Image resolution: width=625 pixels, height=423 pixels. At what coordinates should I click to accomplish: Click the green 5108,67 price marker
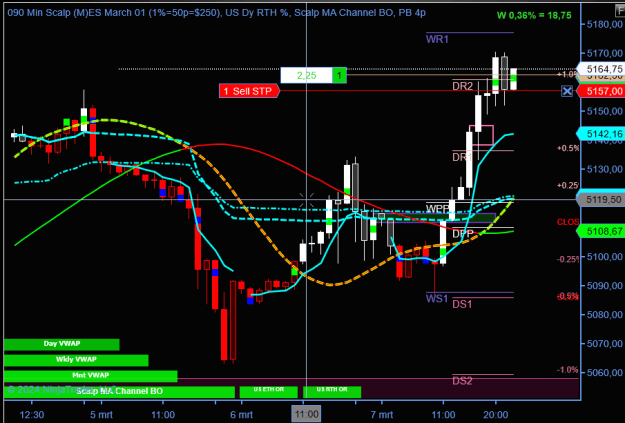coord(601,231)
